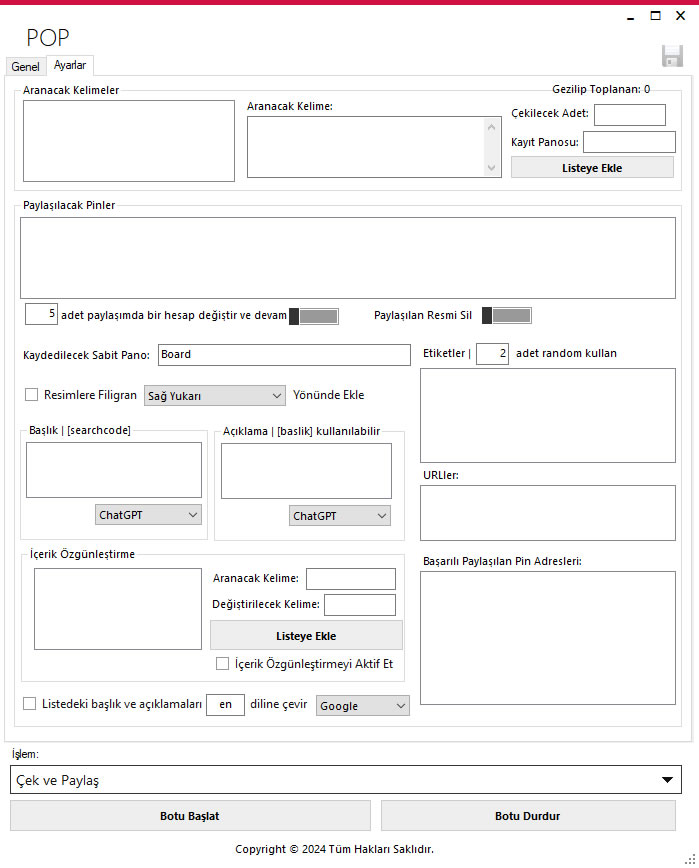Close the POP window

681,16
